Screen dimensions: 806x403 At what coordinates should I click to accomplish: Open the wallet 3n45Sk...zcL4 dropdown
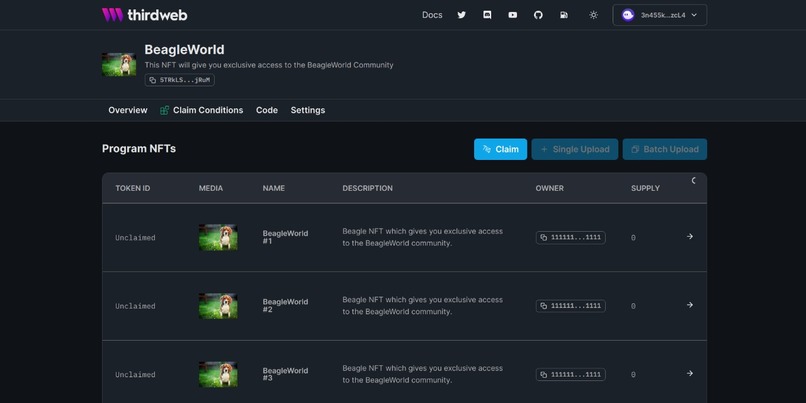(660, 15)
